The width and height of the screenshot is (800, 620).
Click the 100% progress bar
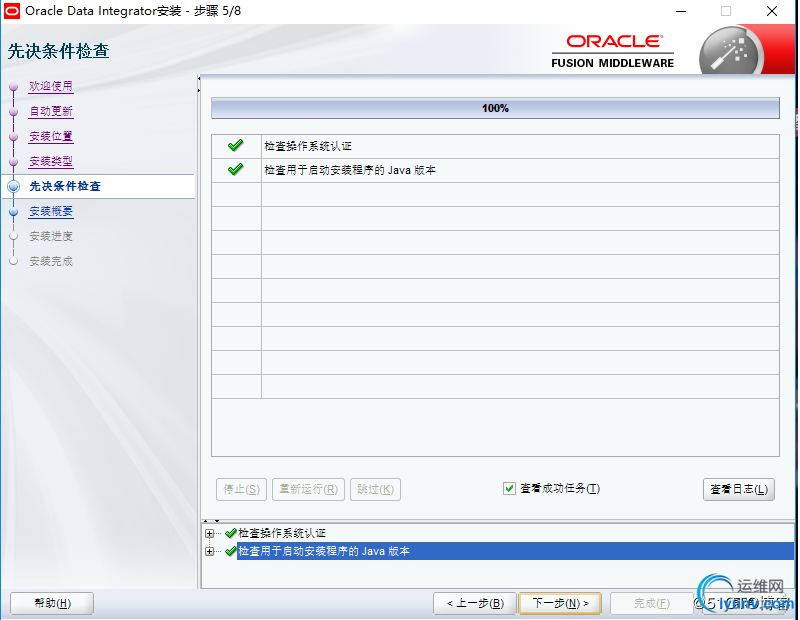(x=495, y=108)
